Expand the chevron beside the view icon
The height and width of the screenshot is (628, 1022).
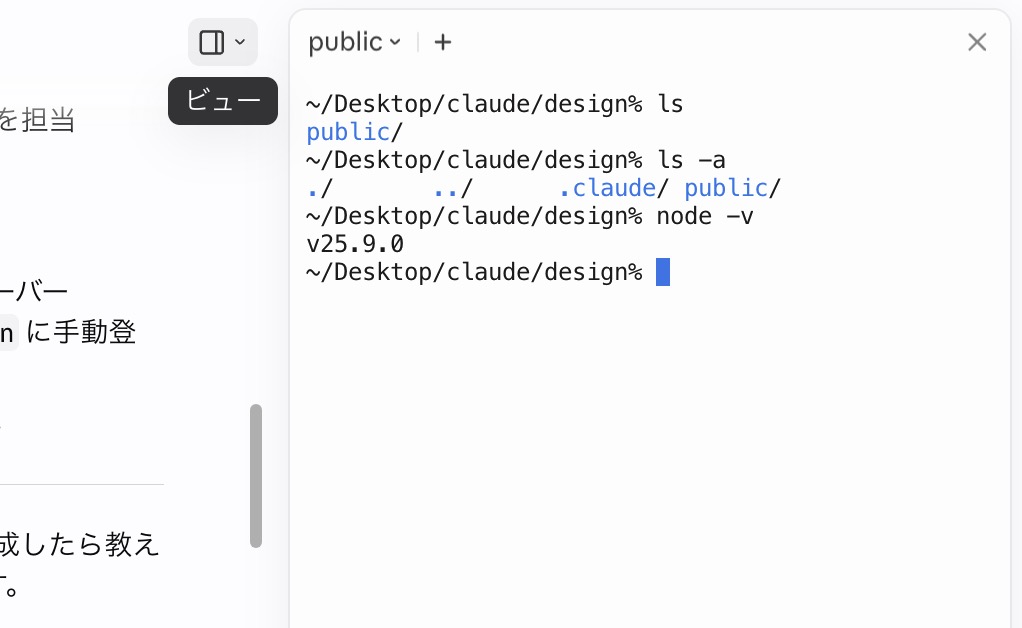[x=240, y=42]
